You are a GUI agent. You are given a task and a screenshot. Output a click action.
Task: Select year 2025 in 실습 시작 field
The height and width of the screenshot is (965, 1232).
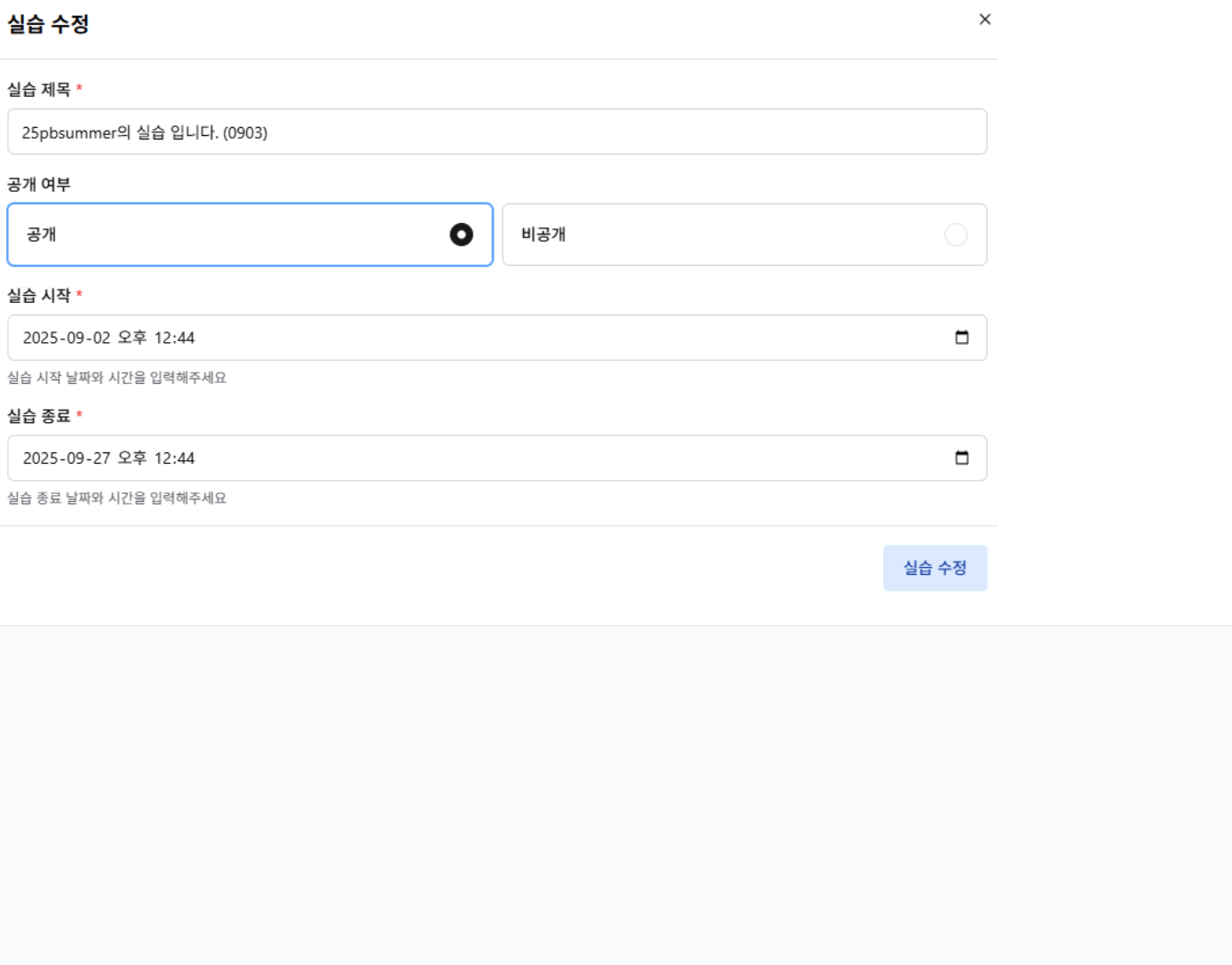point(40,339)
